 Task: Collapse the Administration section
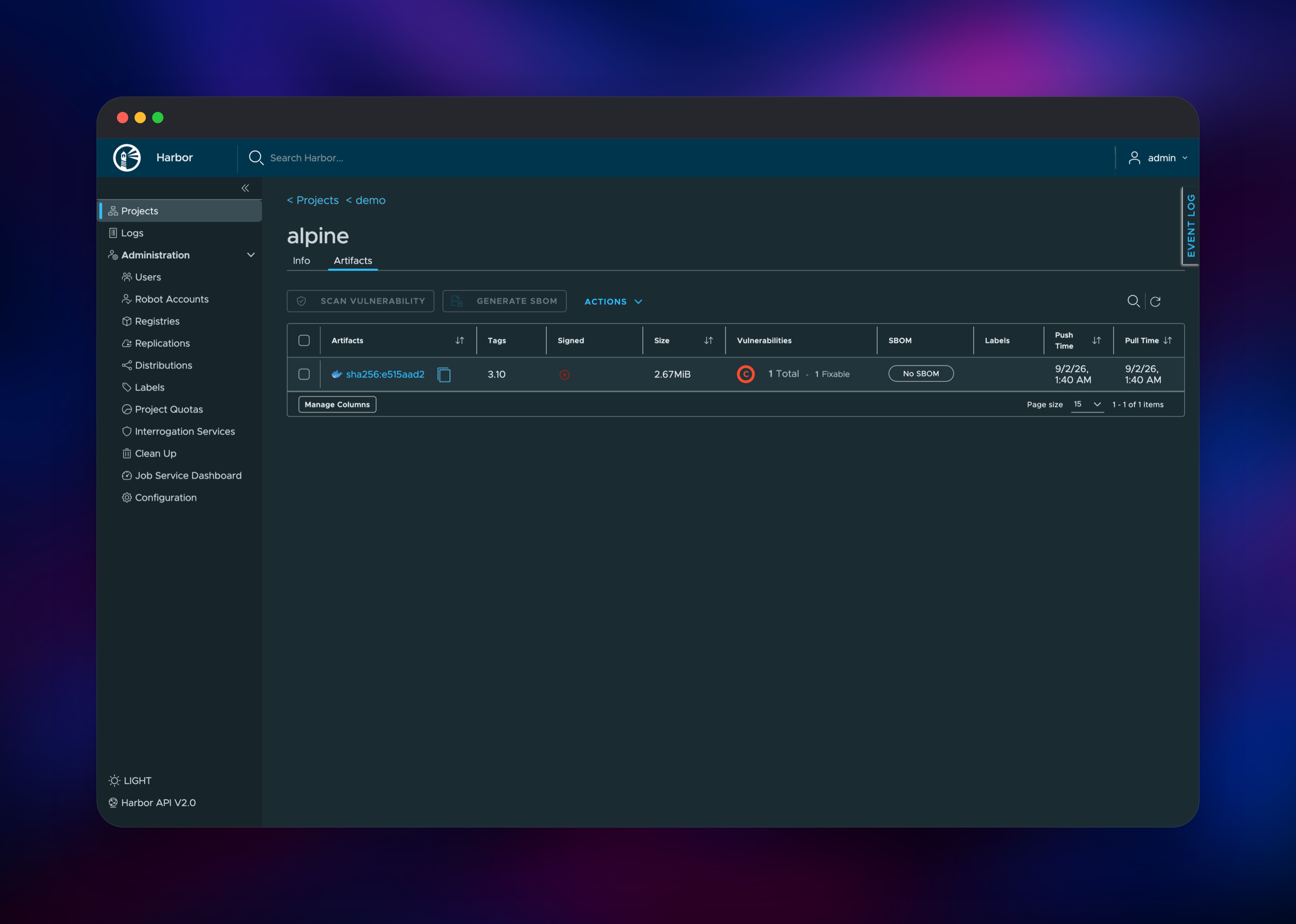click(251, 255)
